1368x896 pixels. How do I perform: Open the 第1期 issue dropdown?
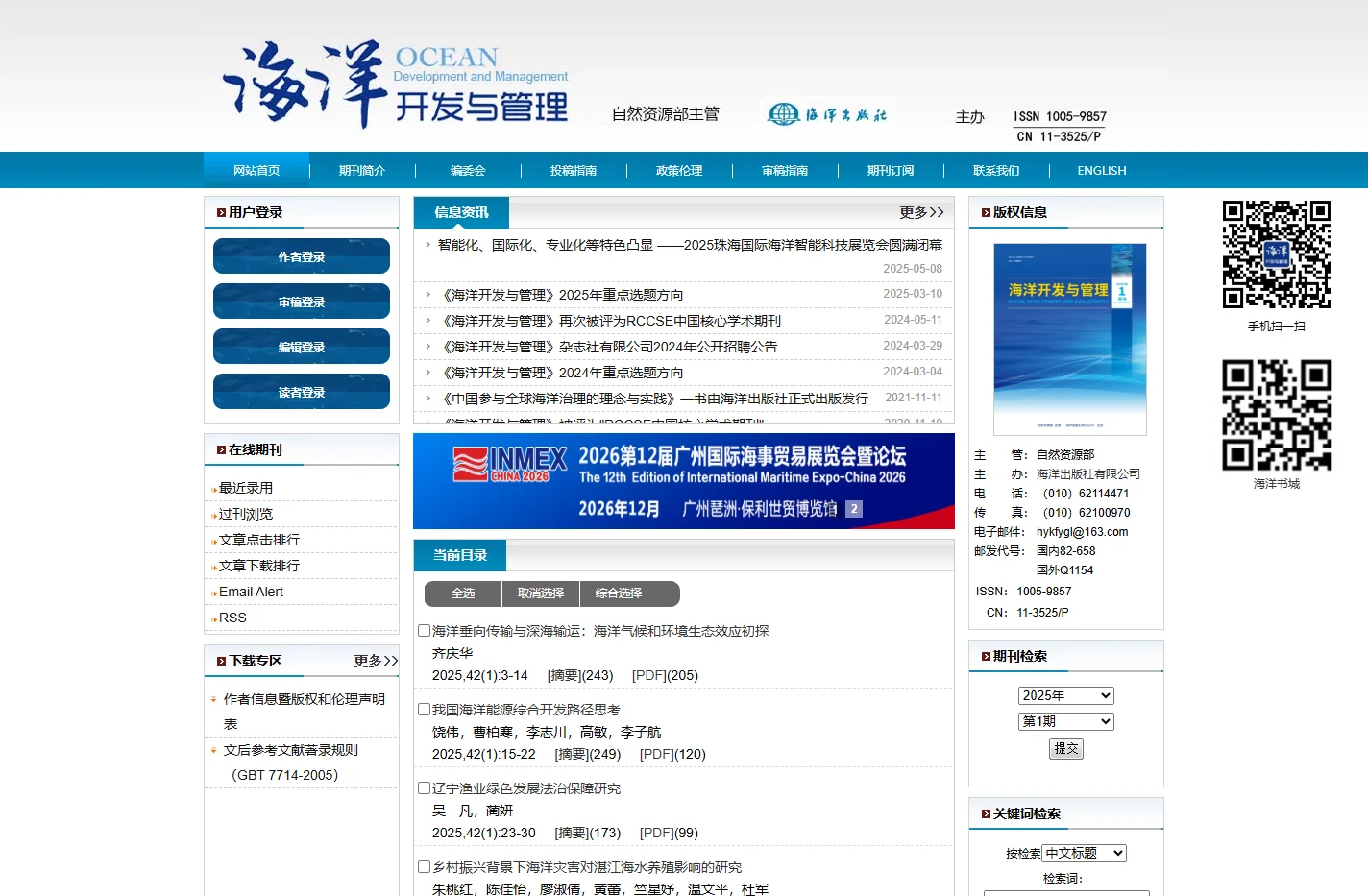coord(1066,721)
